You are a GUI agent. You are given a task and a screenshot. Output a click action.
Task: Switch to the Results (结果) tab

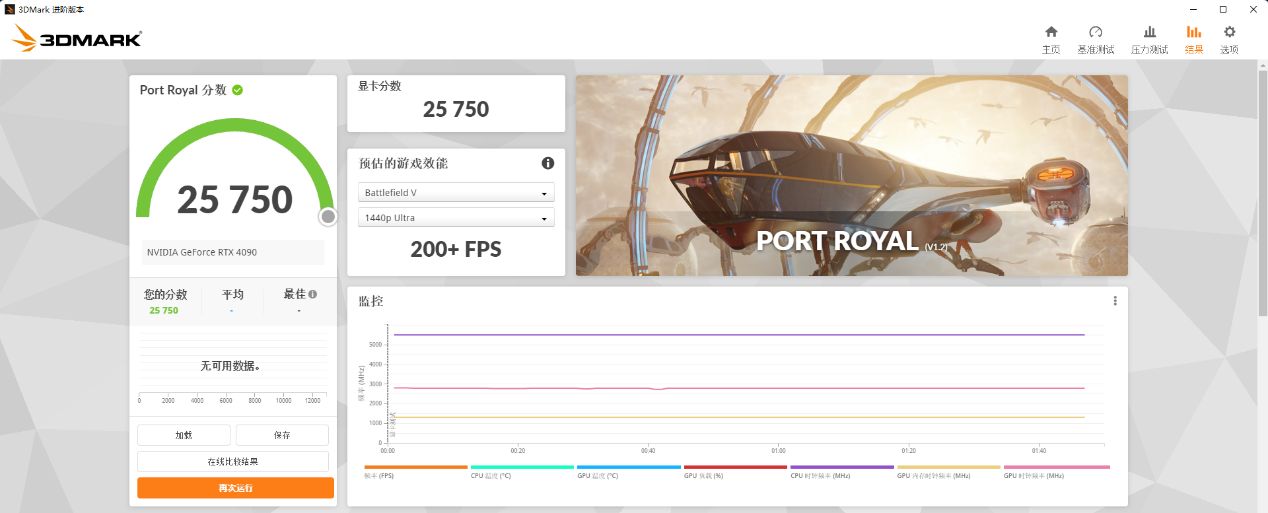point(1193,39)
